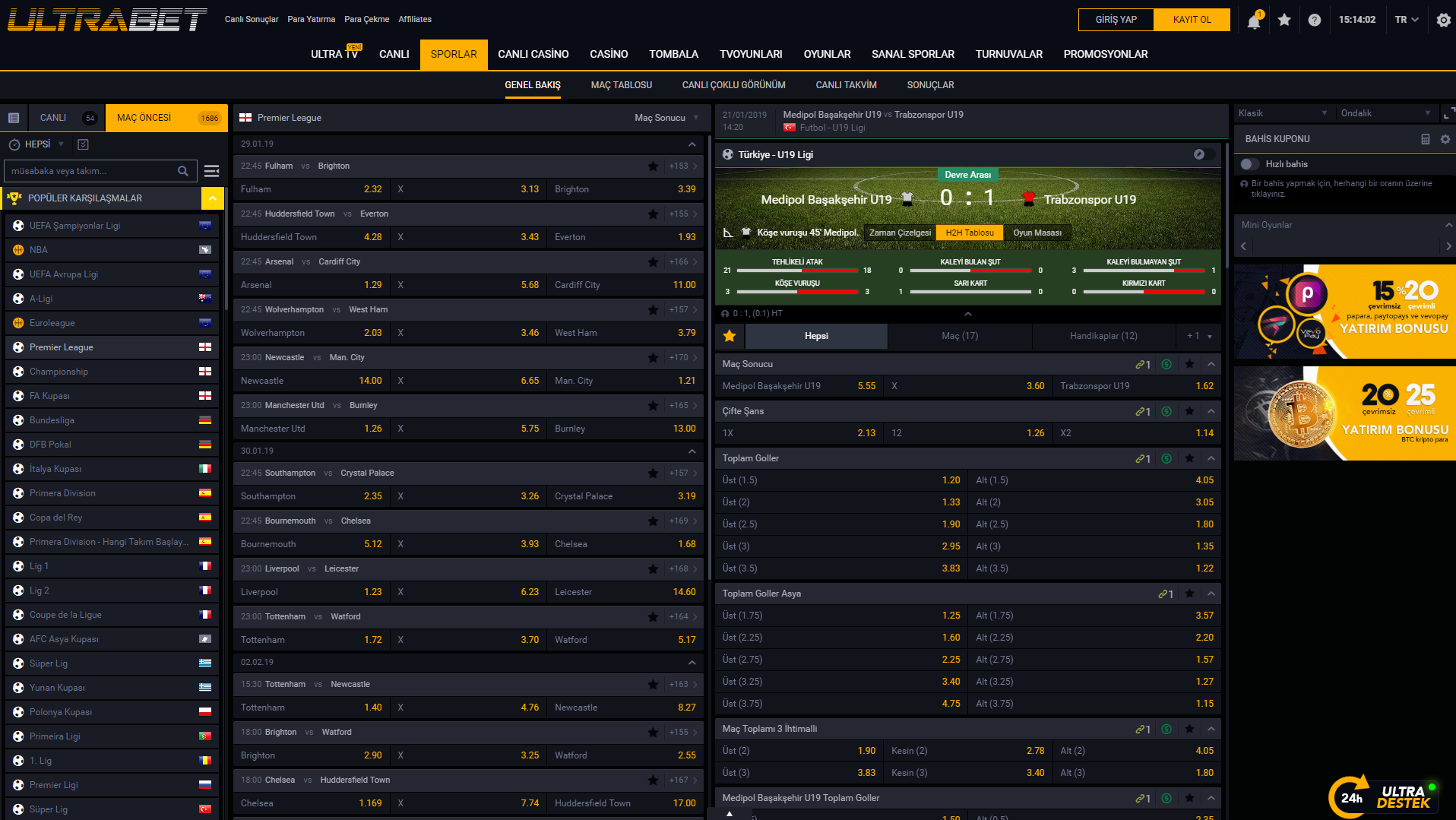Collapse the 29.01.19 match group
The height and width of the screenshot is (820, 1456).
click(x=692, y=144)
